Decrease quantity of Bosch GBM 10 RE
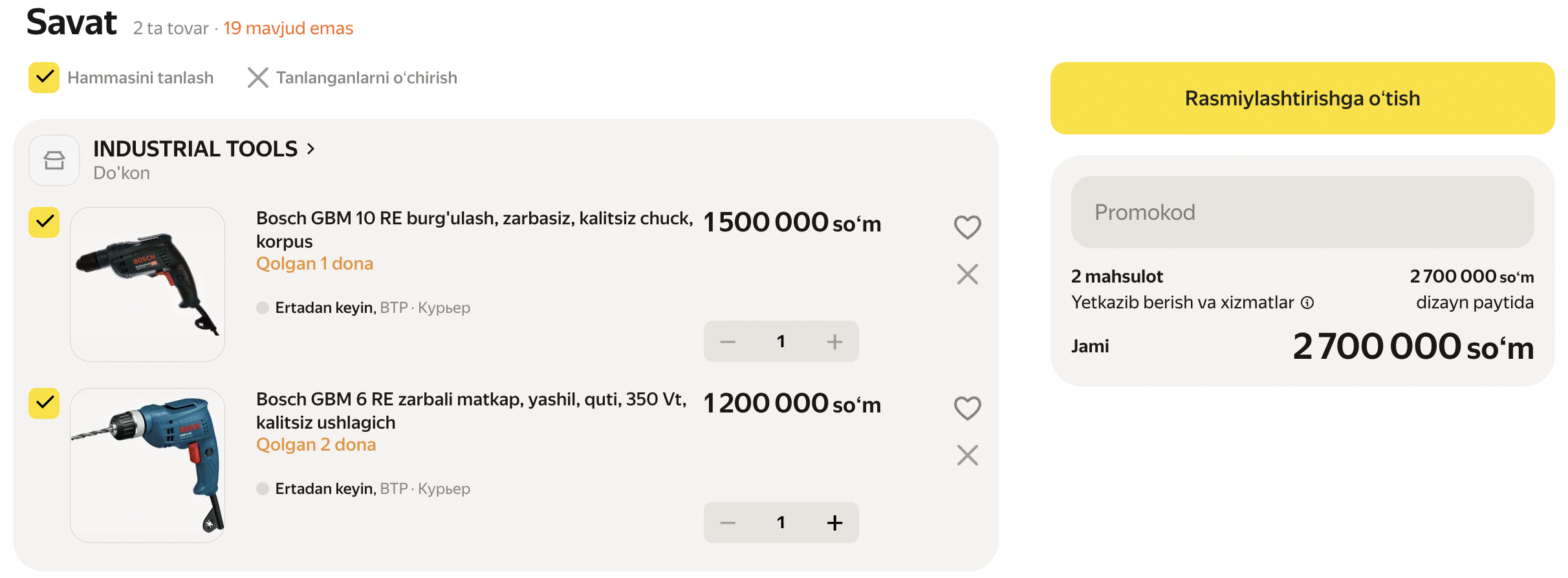Image resolution: width=1568 pixels, height=578 pixels. (728, 341)
